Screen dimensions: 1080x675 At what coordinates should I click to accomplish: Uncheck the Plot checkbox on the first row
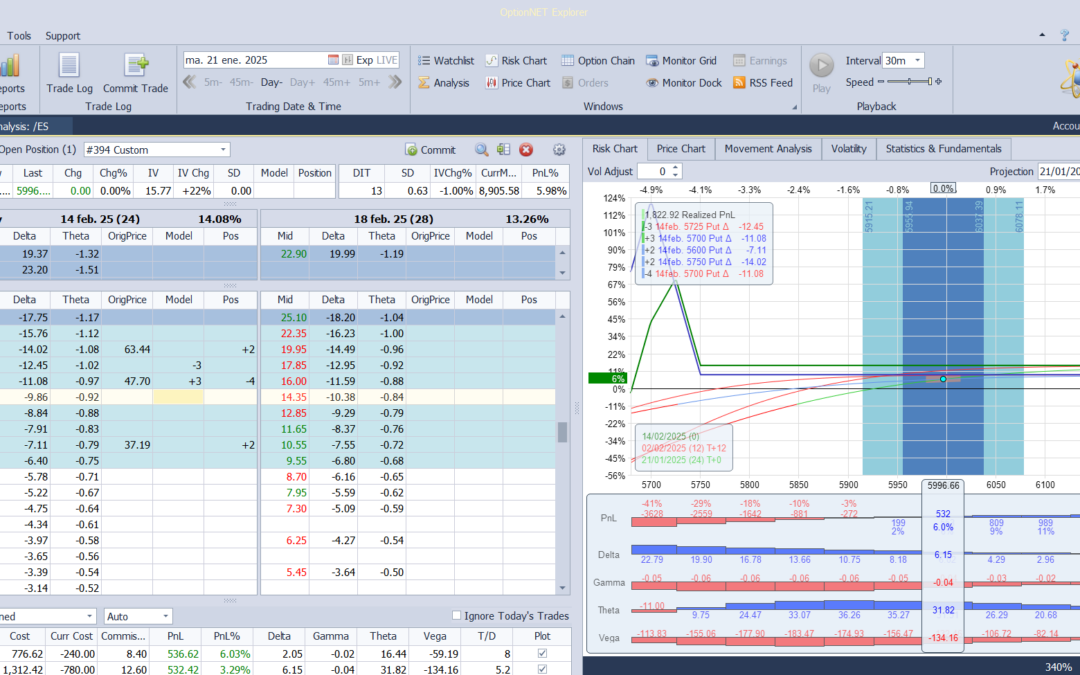pyautogui.click(x=541, y=652)
